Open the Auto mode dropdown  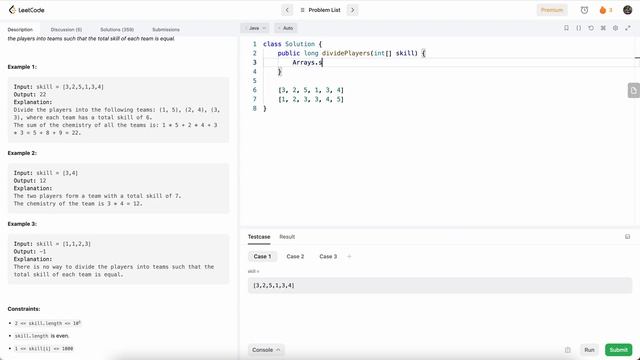(286, 28)
